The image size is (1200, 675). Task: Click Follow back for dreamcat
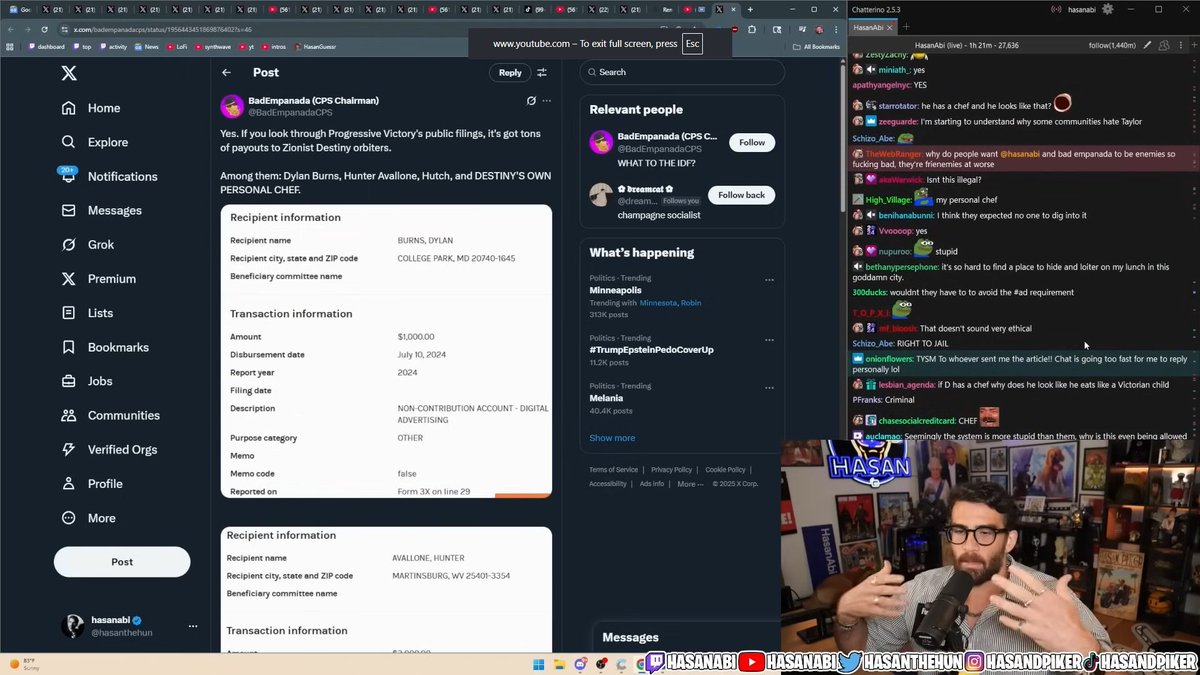pyautogui.click(x=741, y=195)
